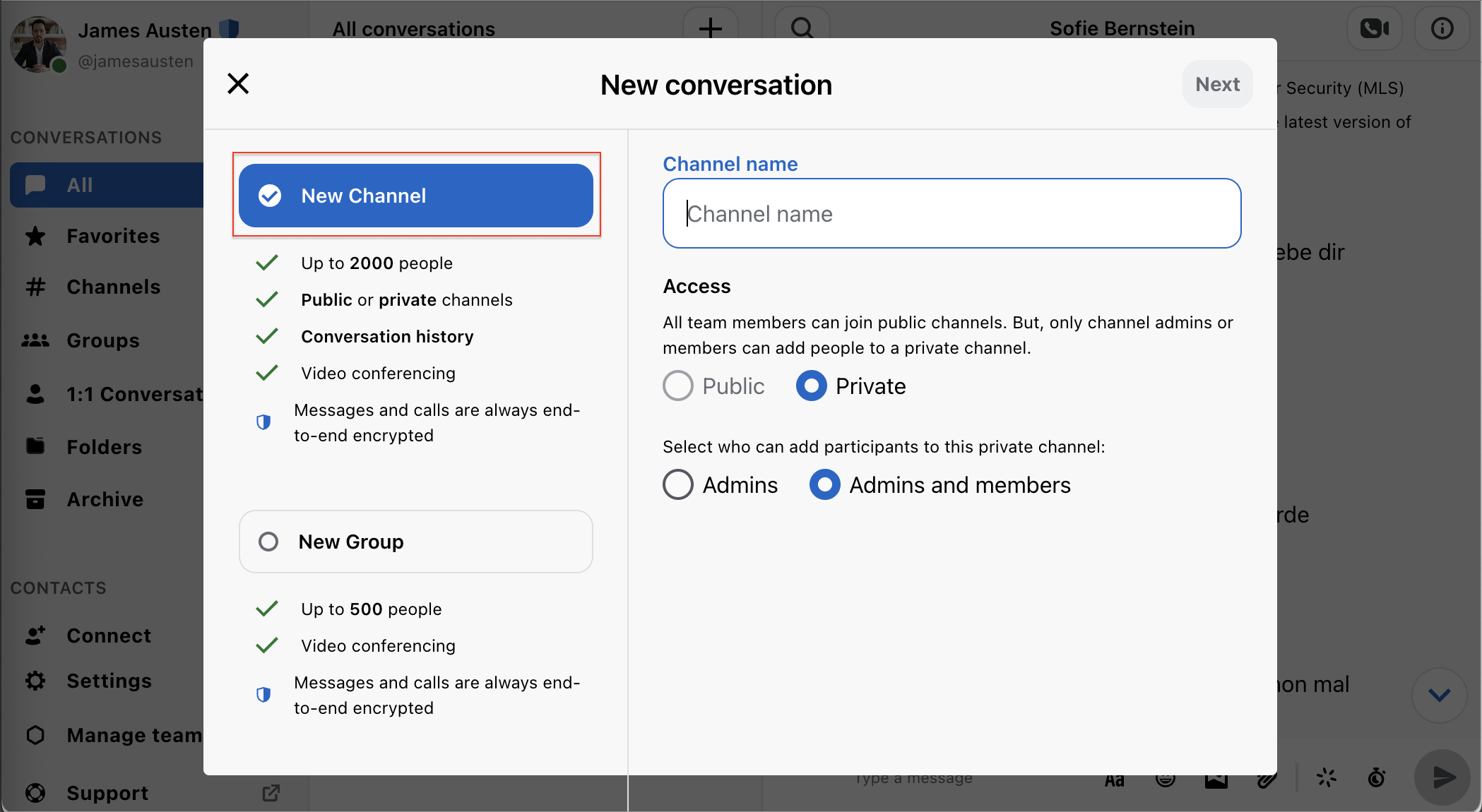The image size is (1482, 812).
Task: Open Channels in sidebar
Action: pyautogui.click(x=113, y=287)
